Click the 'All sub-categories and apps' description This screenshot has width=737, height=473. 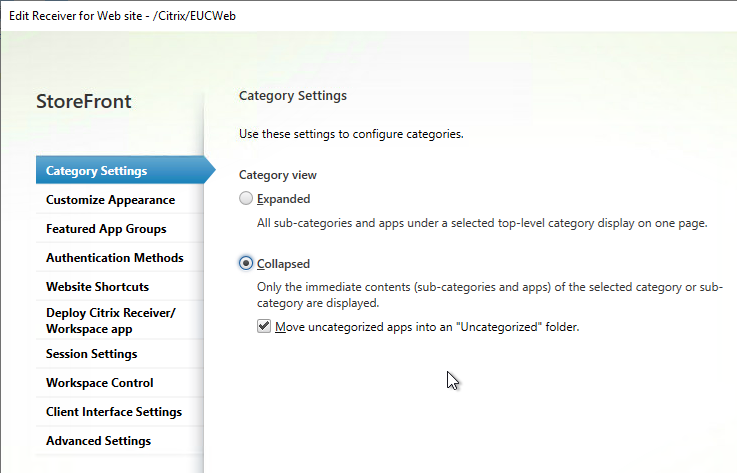tap(482, 223)
